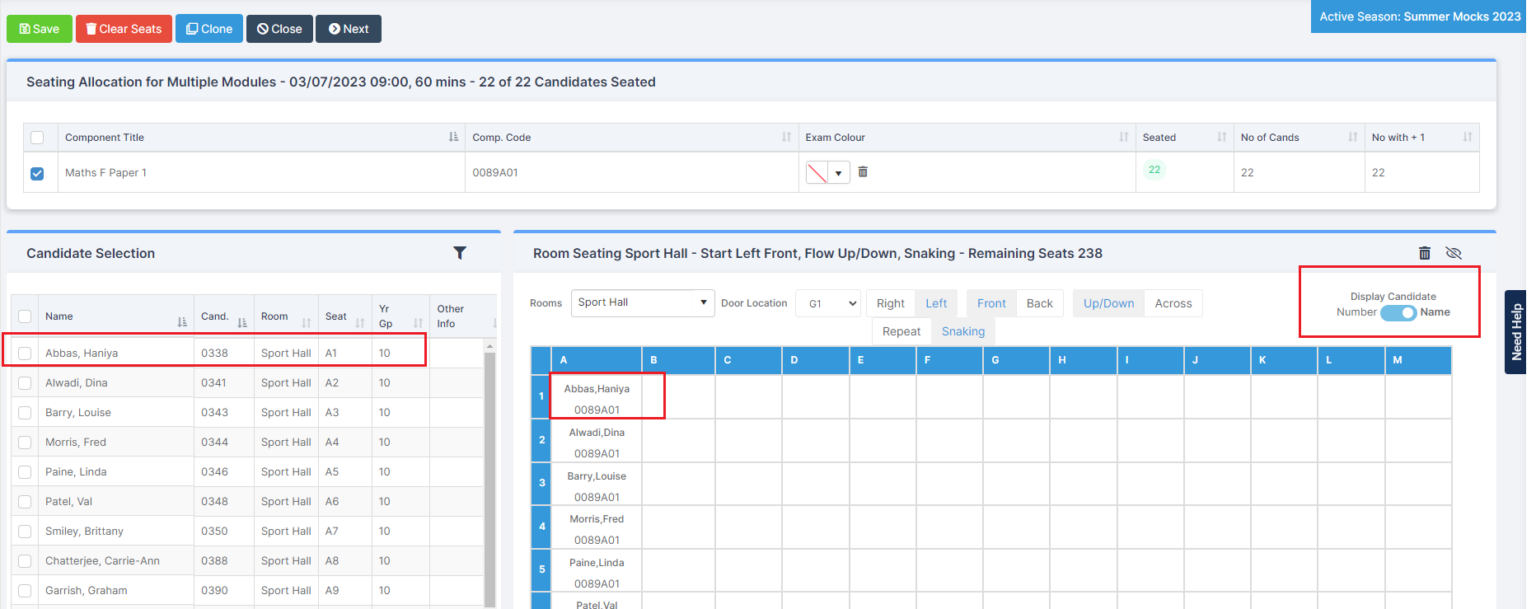Click the exam colour swatch box
Viewport: 1536px width, 609px height.
[817, 173]
